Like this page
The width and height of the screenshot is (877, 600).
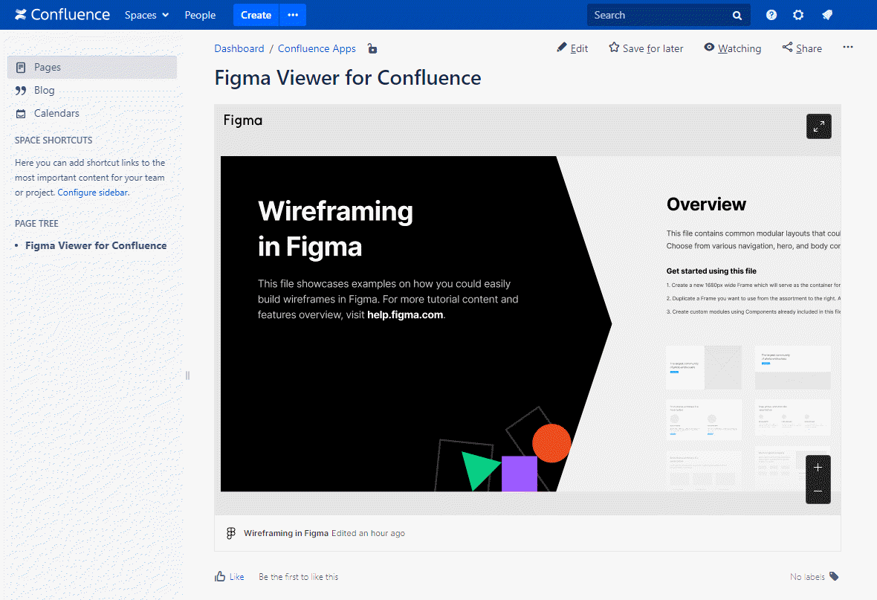(229, 576)
